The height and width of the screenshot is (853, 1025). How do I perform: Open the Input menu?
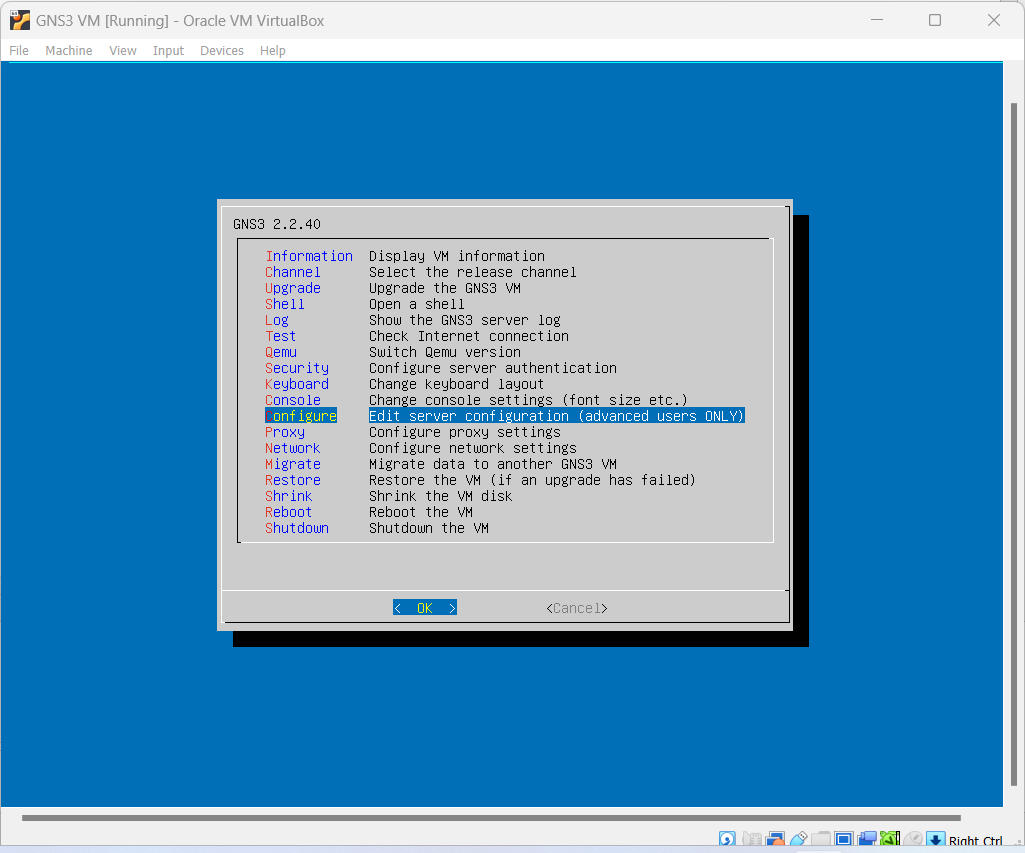click(x=168, y=50)
